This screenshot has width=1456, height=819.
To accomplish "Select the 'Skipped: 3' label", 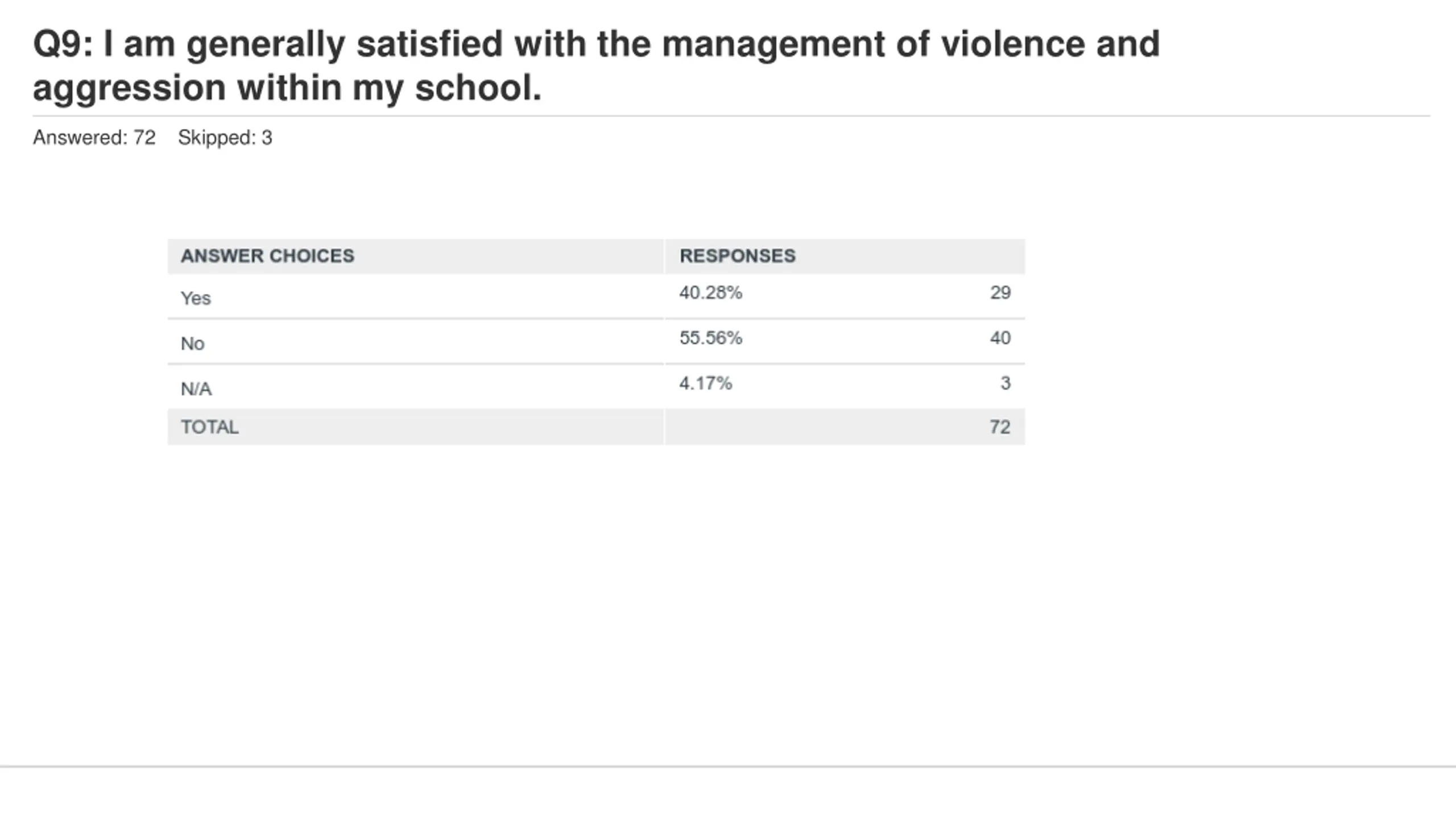I will (x=225, y=138).
